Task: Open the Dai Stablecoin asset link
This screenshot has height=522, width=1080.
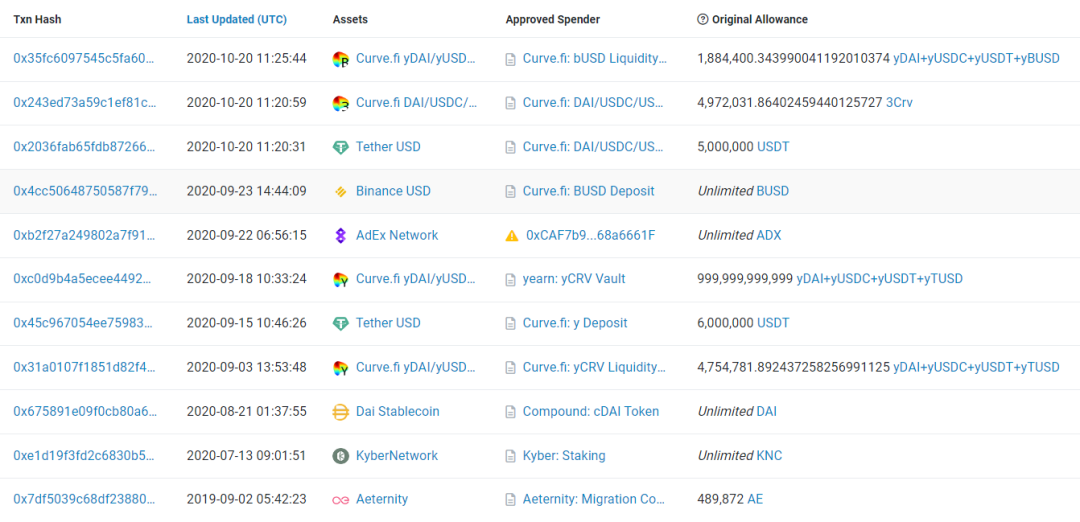Action: pyautogui.click(x=397, y=411)
